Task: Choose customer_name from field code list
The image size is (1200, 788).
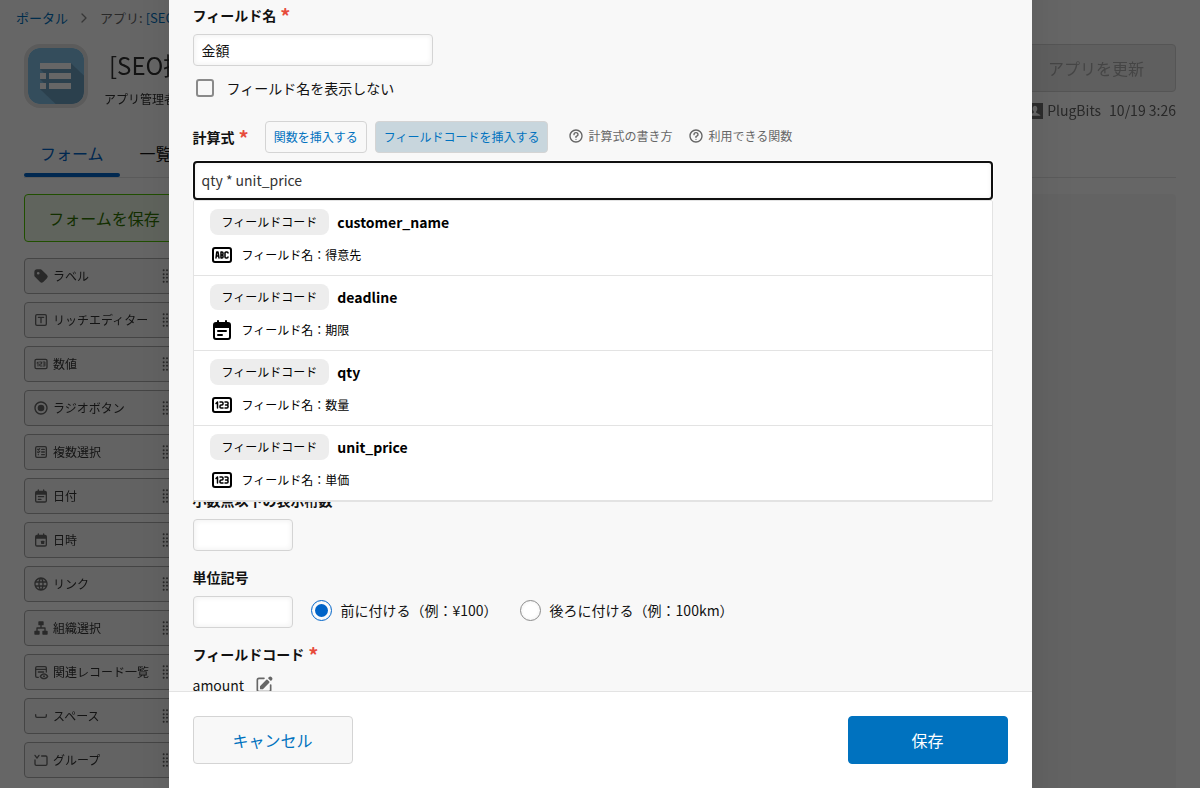Action: click(592, 238)
